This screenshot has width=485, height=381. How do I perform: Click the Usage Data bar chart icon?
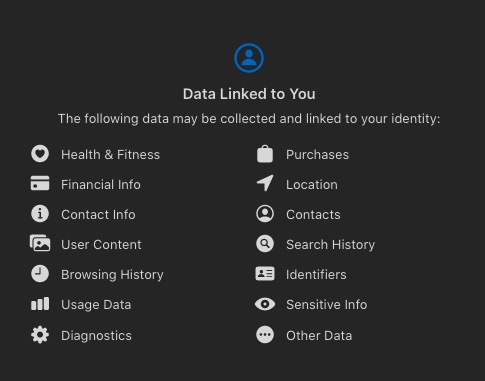click(x=40, y=304)
